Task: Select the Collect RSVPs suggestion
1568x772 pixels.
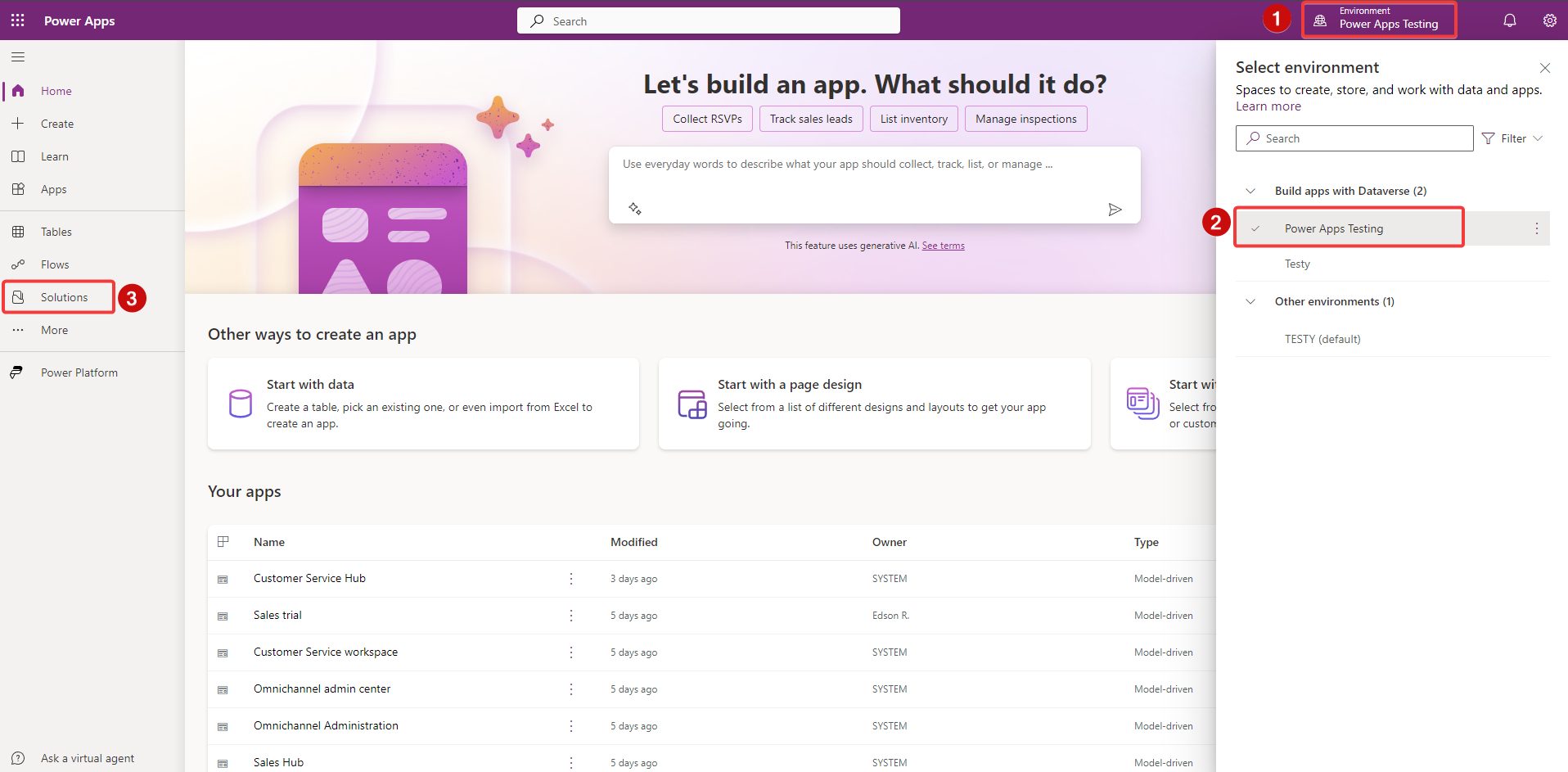Action: [x=707, y=119]
